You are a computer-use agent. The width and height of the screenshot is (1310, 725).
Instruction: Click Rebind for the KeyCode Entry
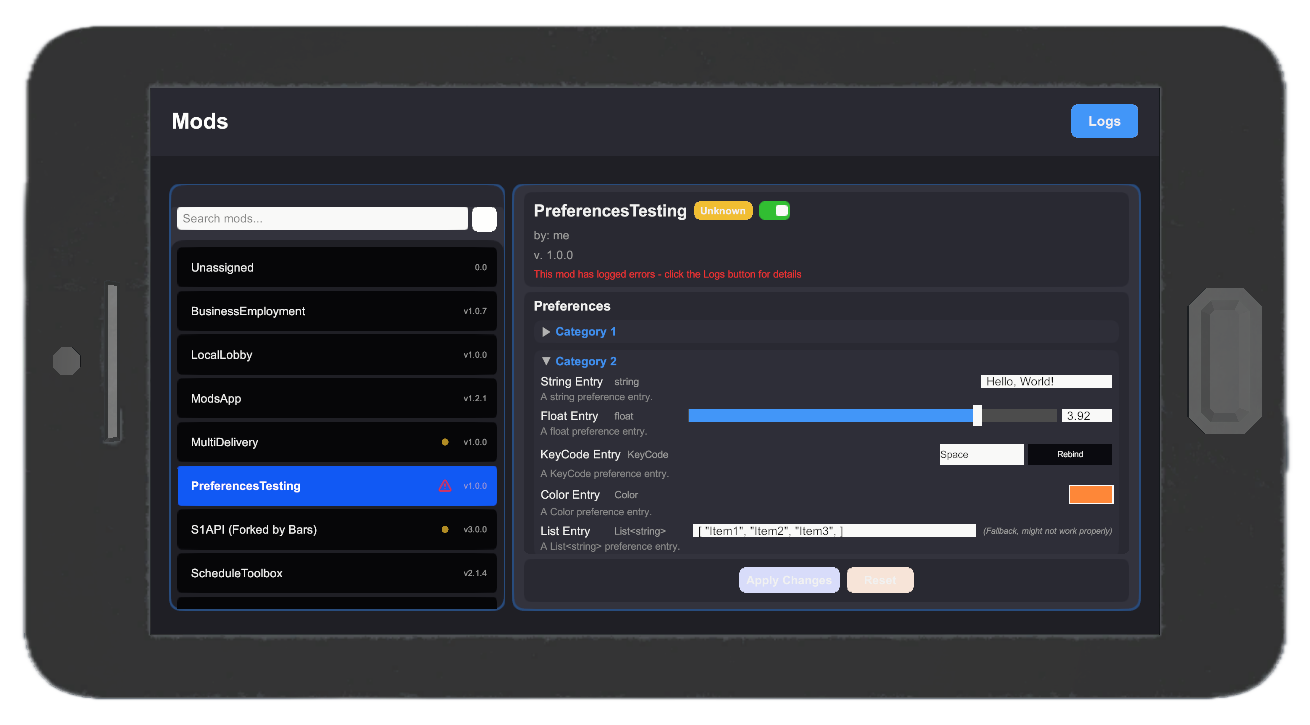1069,454
